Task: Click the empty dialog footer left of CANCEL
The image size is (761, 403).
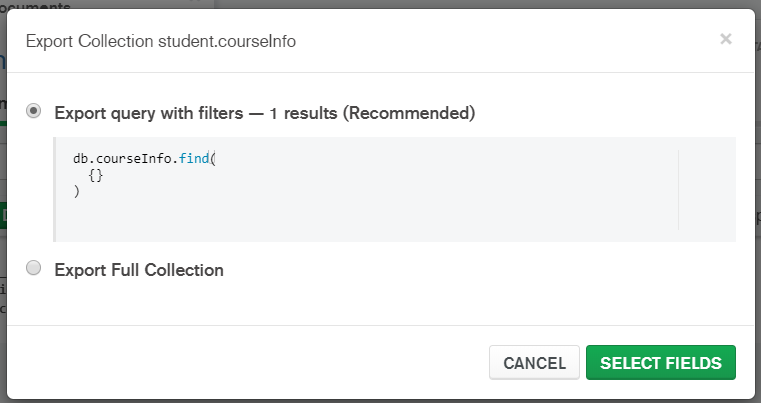Action: click(250, 363)
